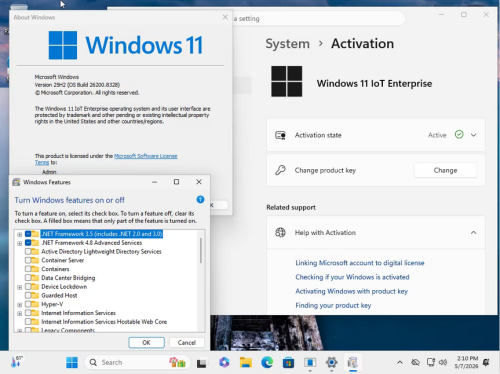The height and width of the screenshot is (374, 500).
Task: Open Finding your product key link
Action: pos(333,305)
